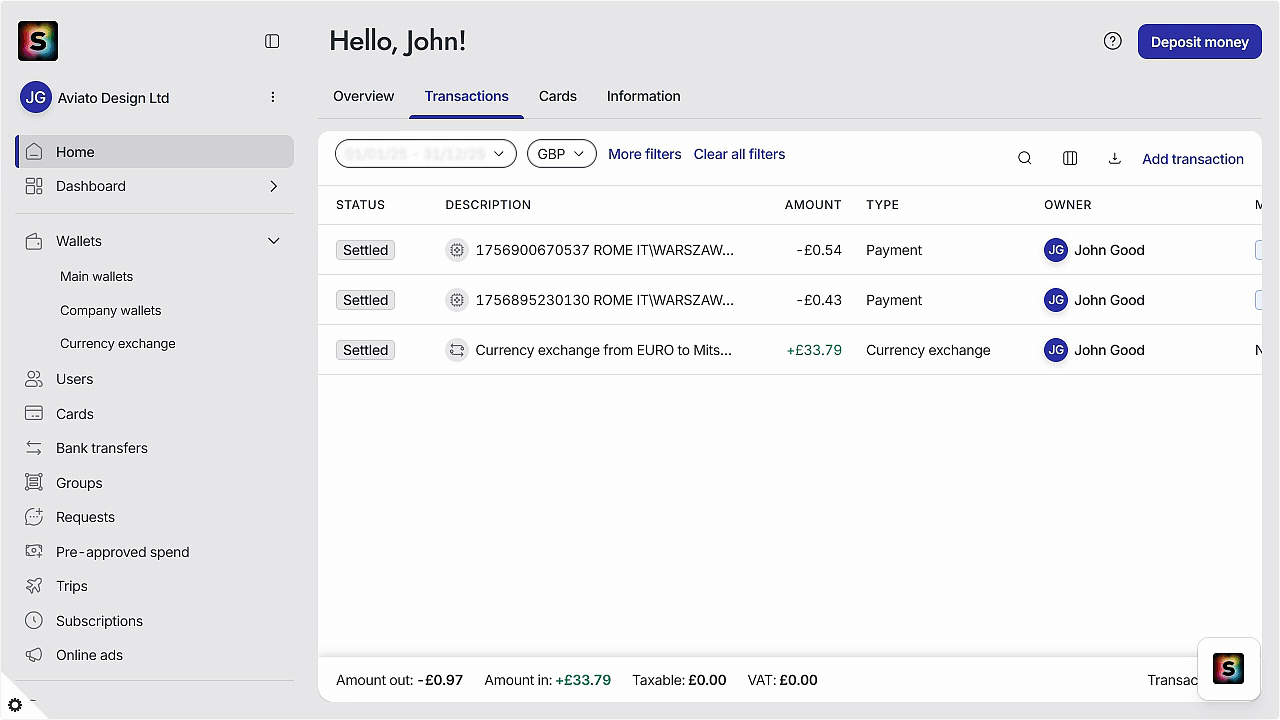Click the download transactions icon
Image resolution: width=1280 pixels, height=720 pixels.
[x=1114, y=158]
